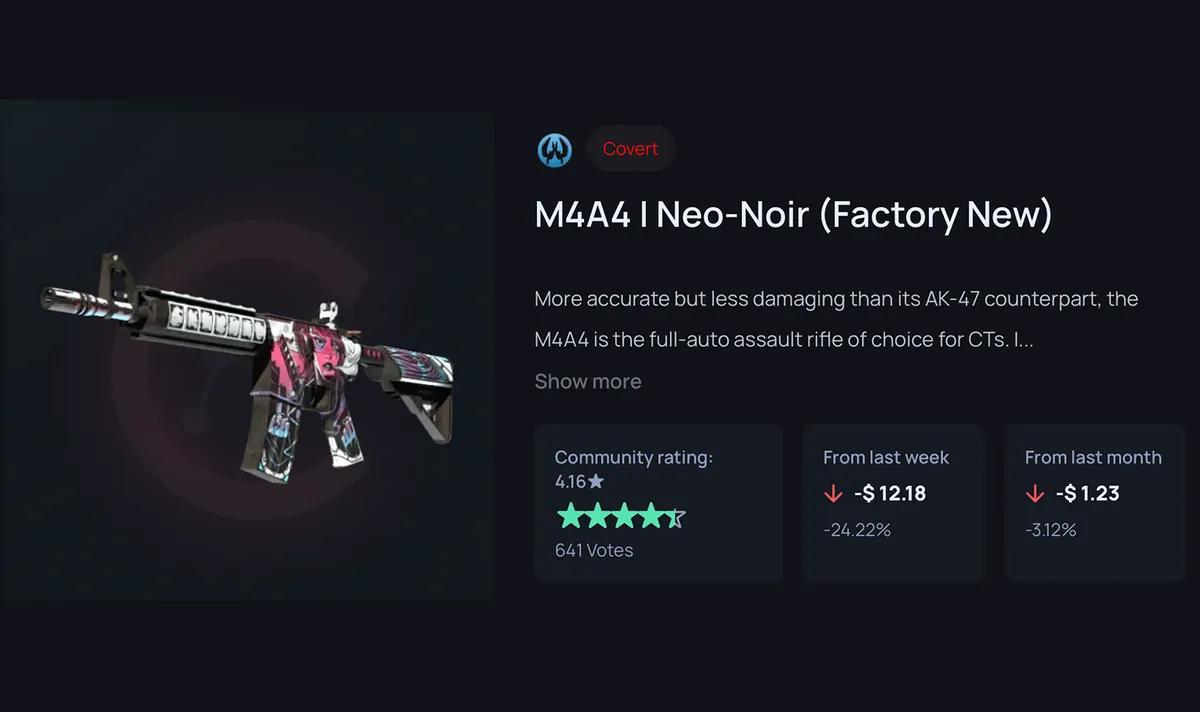Click the M4A4 | Neo-Noir (Factory New) title

793,214
